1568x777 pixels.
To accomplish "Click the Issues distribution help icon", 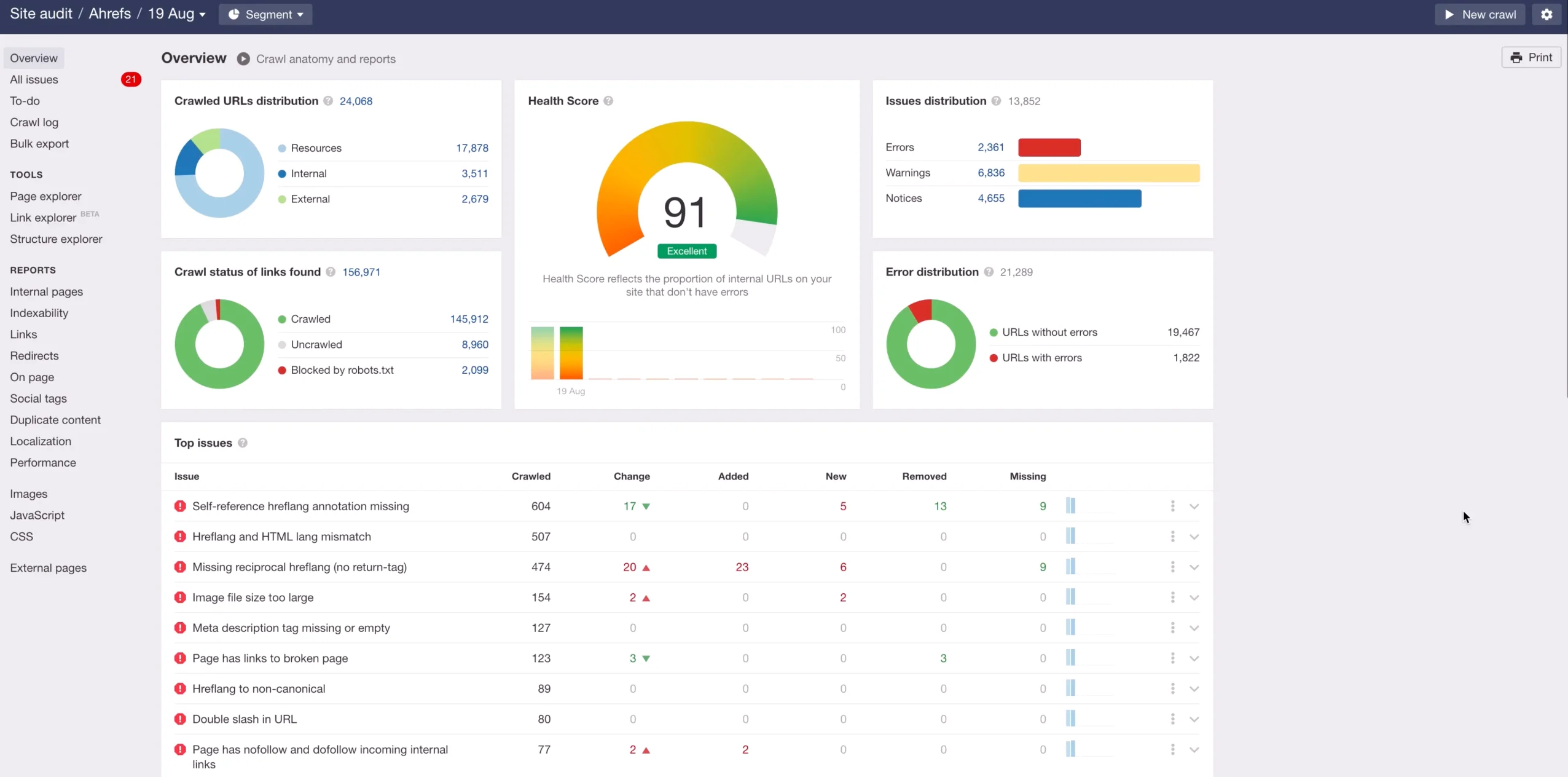I will 995,101.
